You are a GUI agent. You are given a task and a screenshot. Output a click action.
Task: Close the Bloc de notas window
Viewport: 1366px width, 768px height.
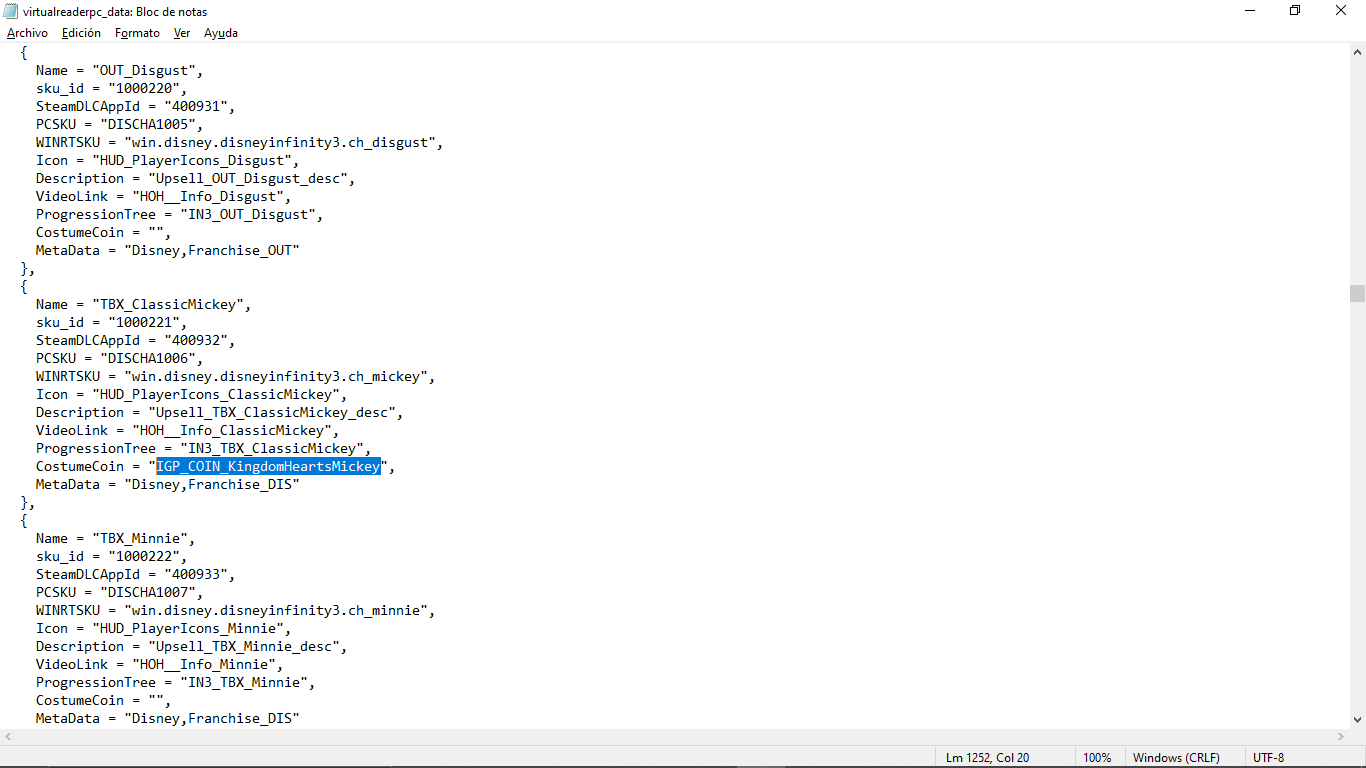[1341, 11]
